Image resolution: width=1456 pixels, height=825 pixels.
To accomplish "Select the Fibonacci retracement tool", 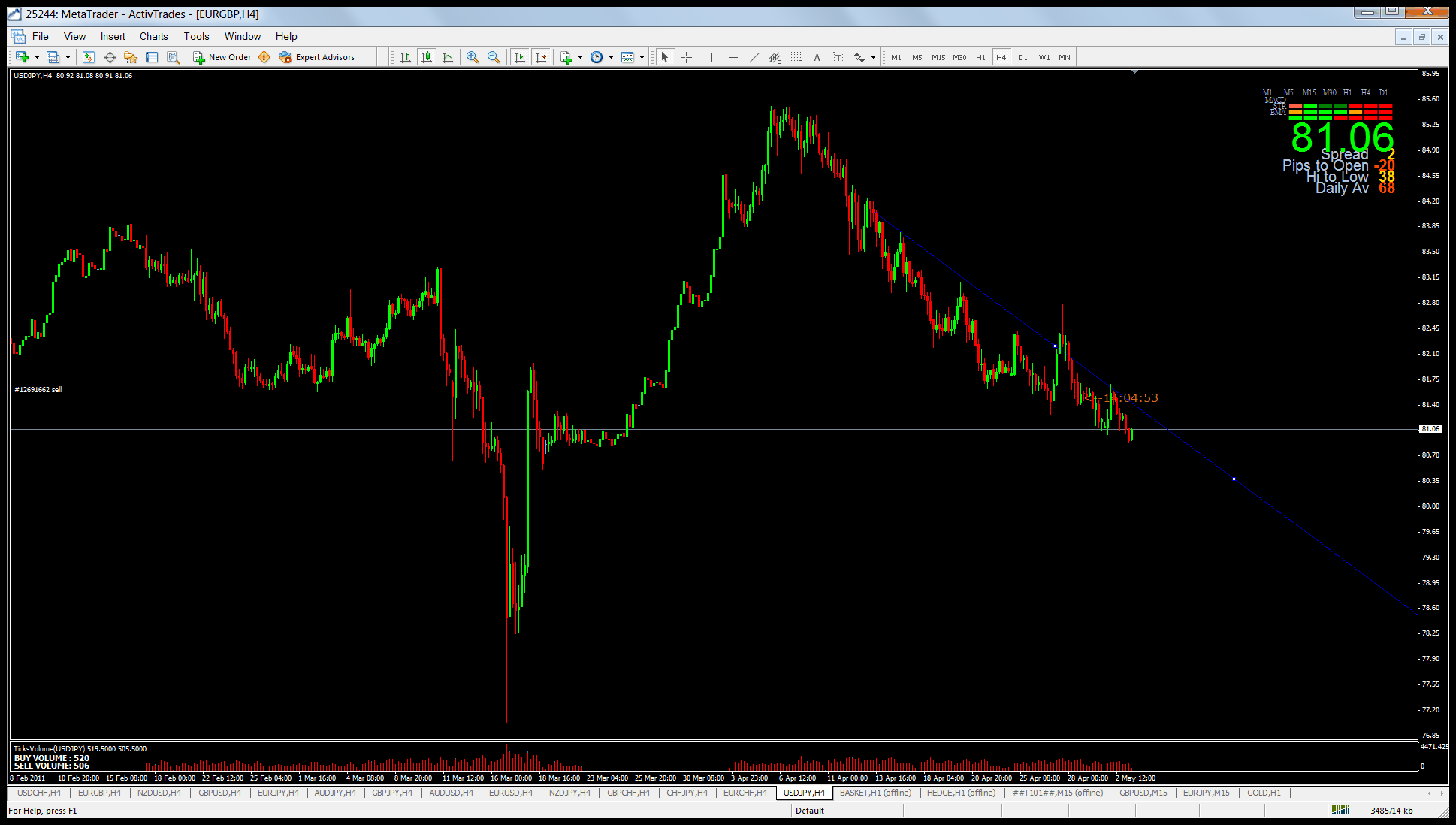I will point(796,57).
